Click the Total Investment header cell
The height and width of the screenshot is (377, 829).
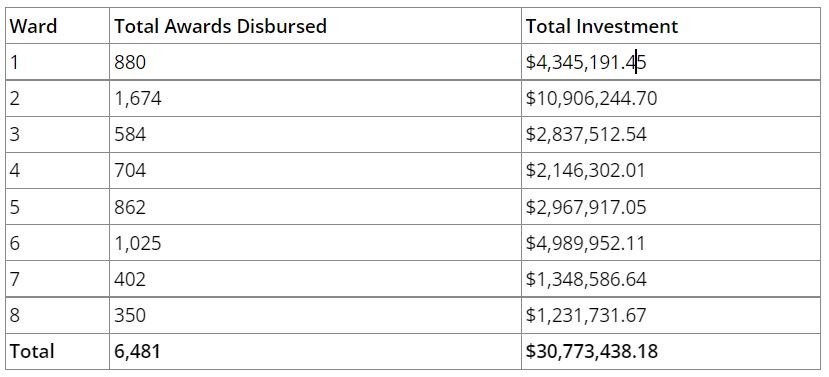pyautogui.click(x=670, y=26)
